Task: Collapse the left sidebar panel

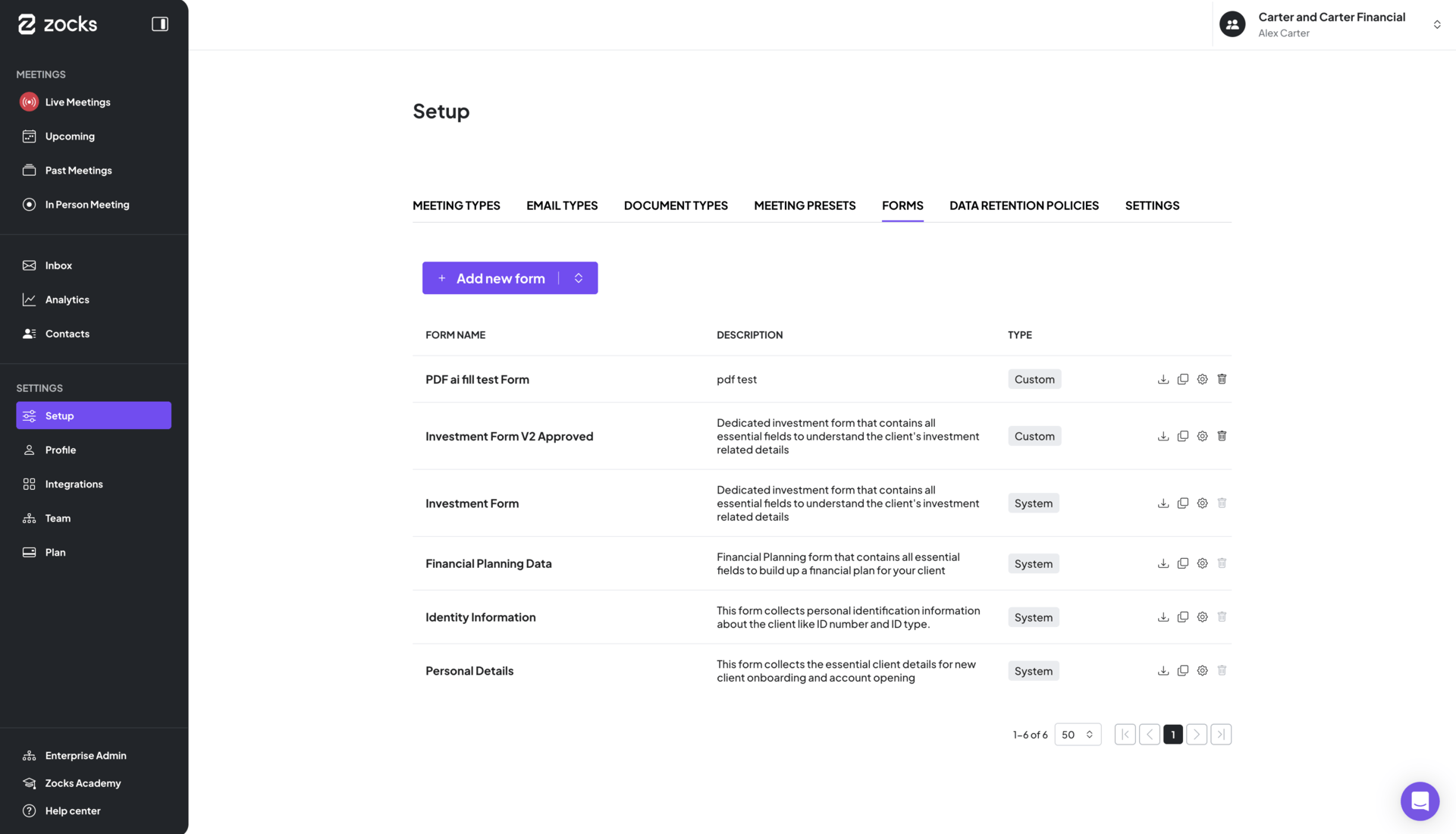Action: click(x=160, y=24)
